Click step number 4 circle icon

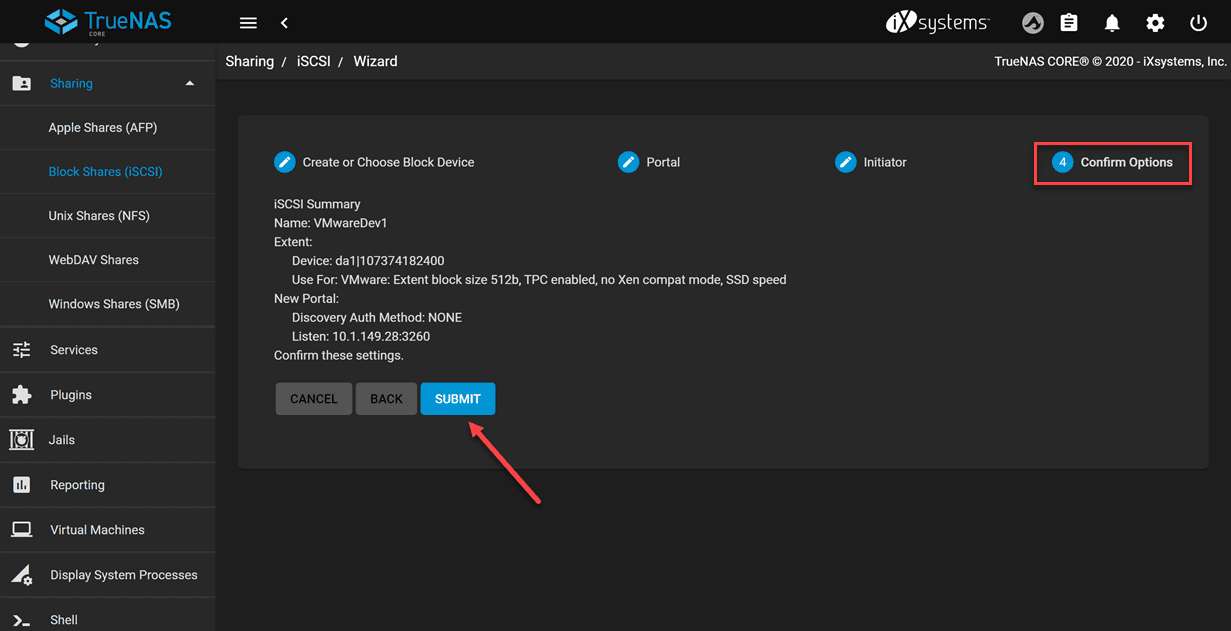pos(1062,162)
